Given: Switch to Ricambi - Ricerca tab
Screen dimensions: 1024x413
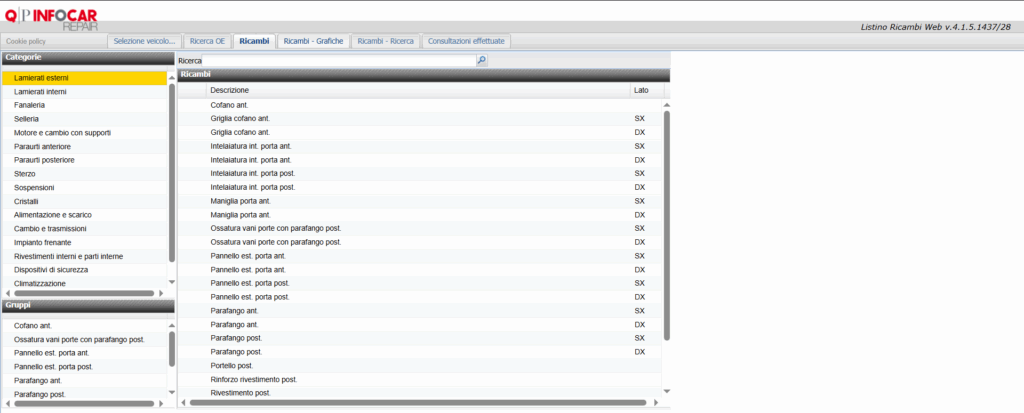Looking at the screenshot, I should (x=385, y=41).
